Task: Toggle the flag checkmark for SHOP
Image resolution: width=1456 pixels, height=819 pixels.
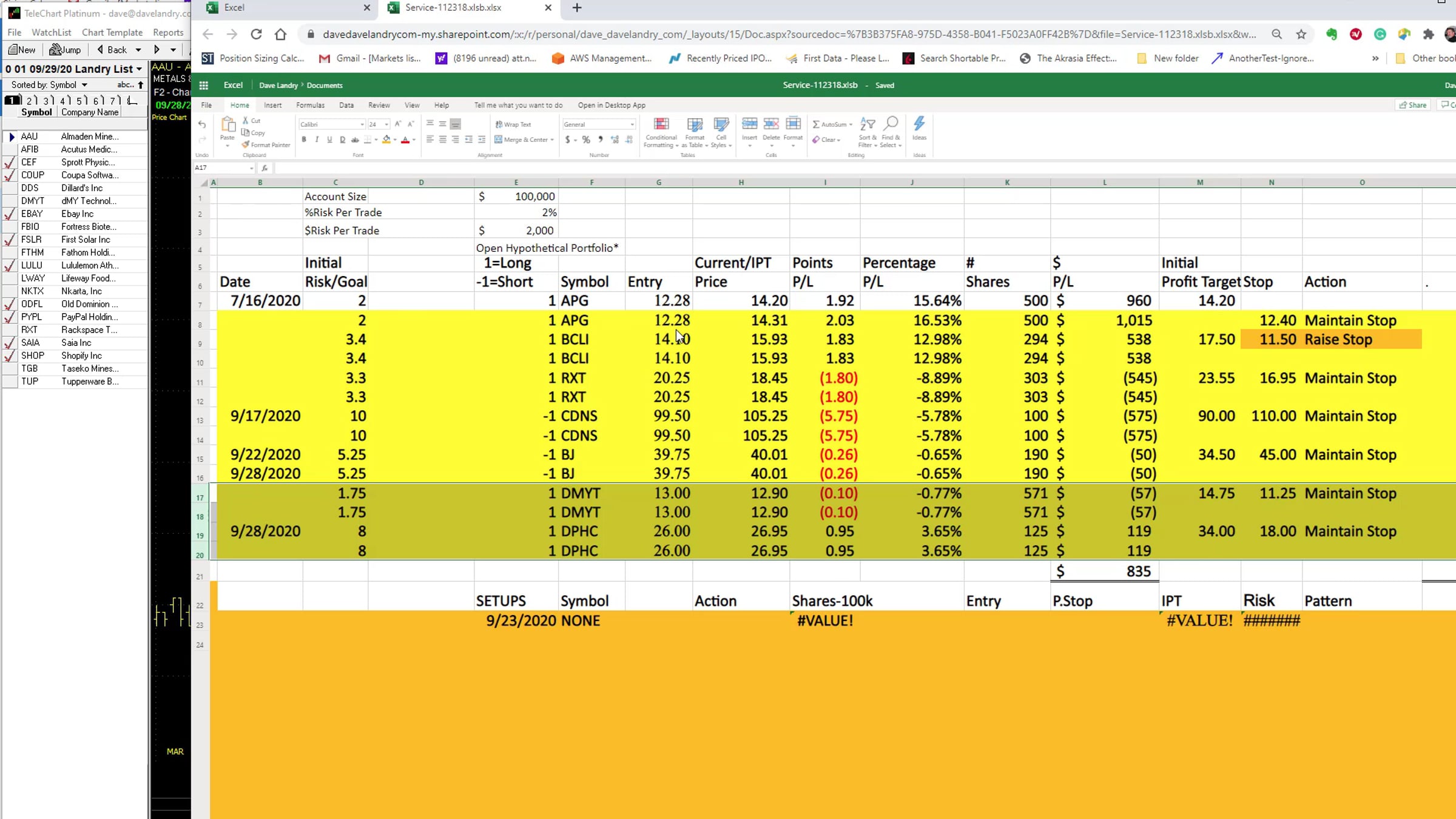Action: (x=10, y=356)
